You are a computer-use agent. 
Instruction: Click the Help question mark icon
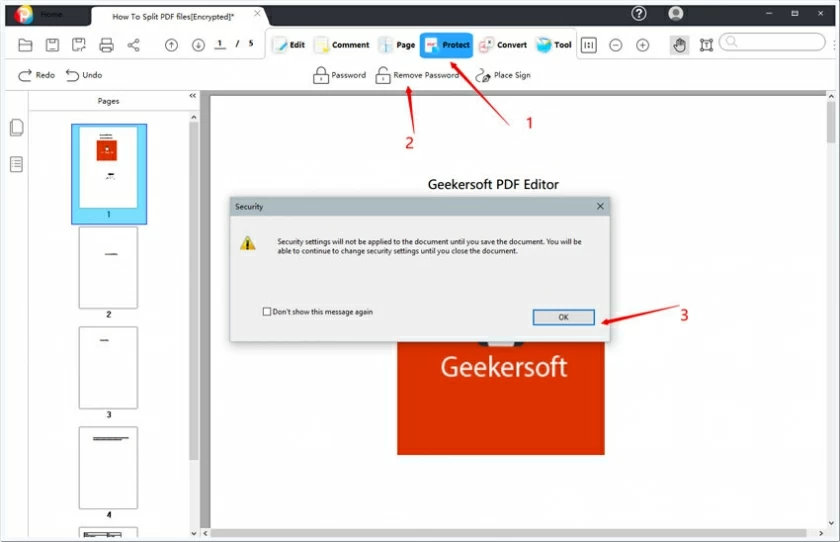(639, 13)
